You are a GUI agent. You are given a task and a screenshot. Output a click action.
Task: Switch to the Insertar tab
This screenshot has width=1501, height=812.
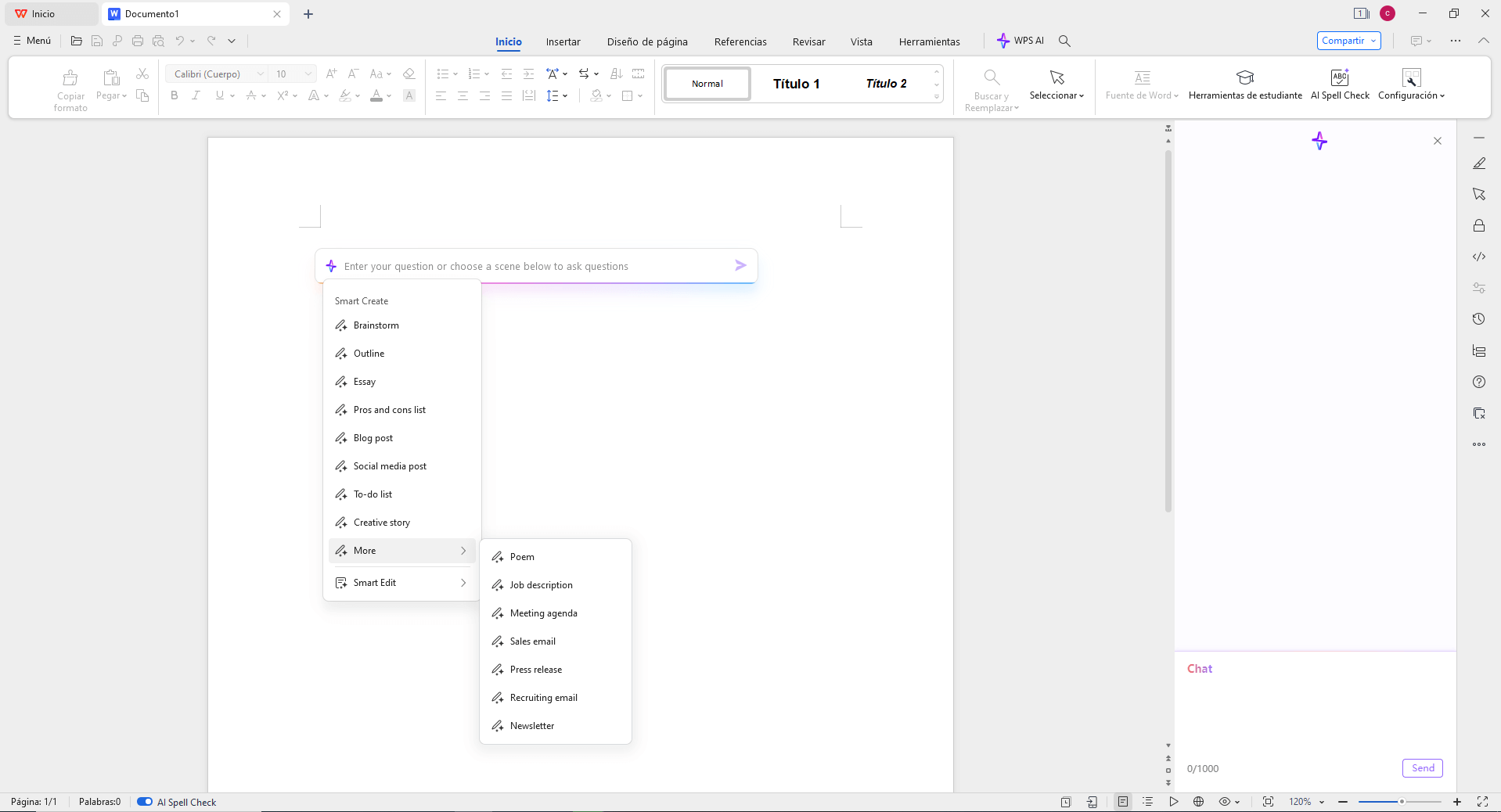(x=563, y=42)
